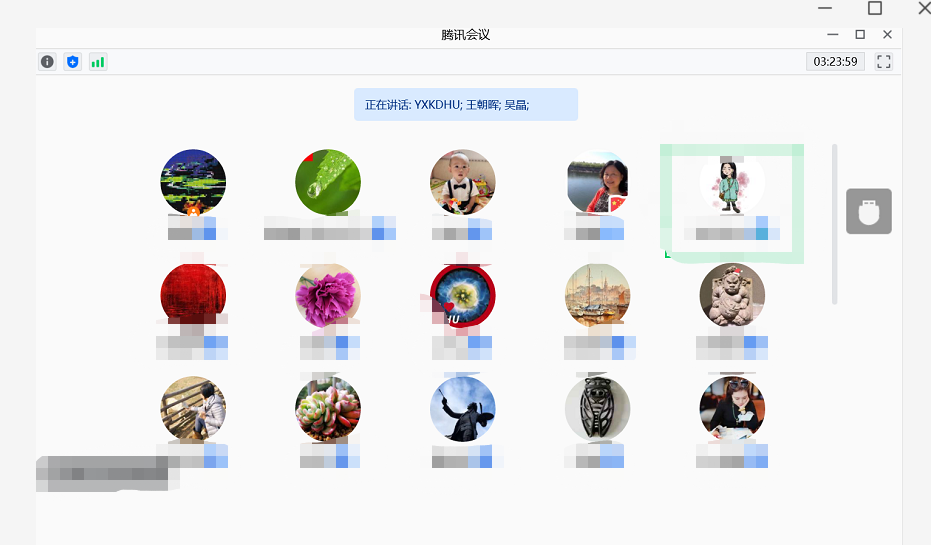931x545 pixels.
Task: Click the meeting timer 03:23:59
Action: coord(835,62)
